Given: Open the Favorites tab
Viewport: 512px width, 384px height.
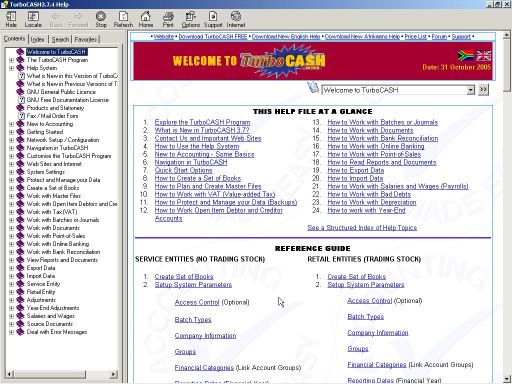Looking at the screenshot, I should coord(86,39).
